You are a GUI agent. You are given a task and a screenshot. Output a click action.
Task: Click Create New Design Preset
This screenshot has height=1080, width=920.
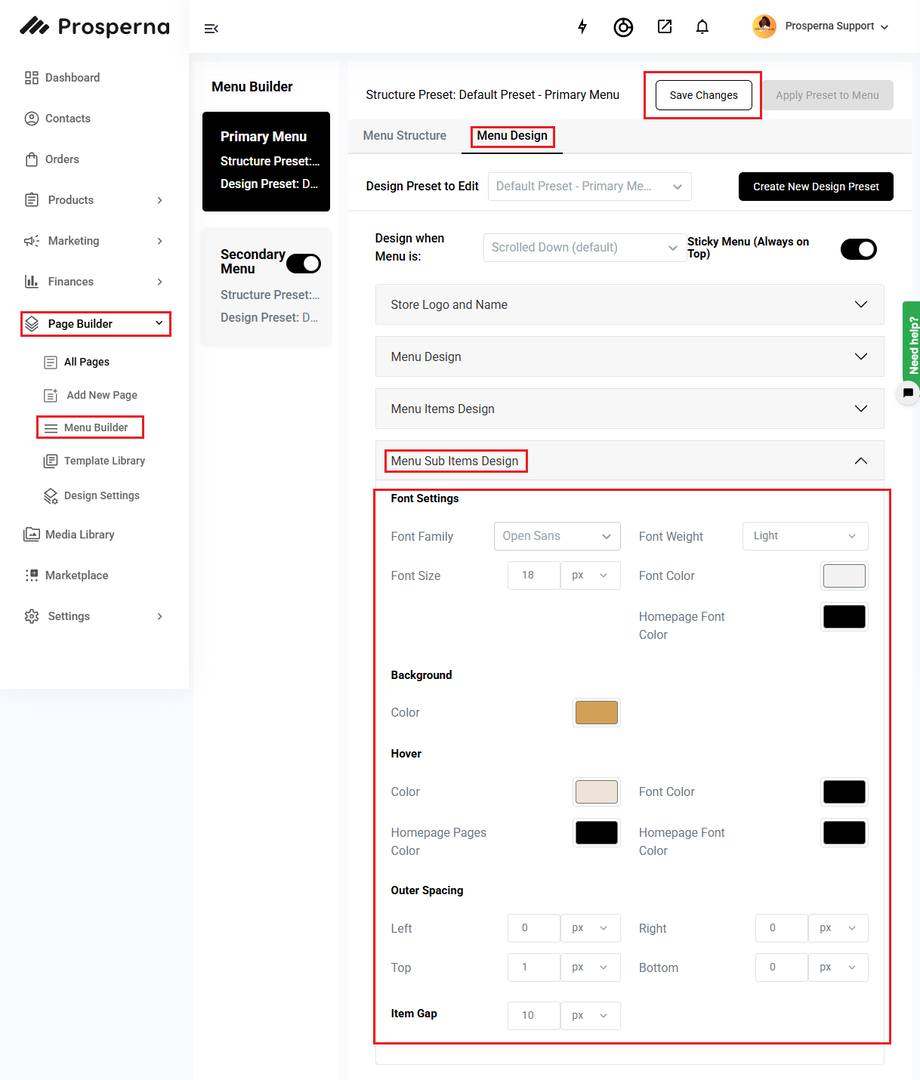815,186
